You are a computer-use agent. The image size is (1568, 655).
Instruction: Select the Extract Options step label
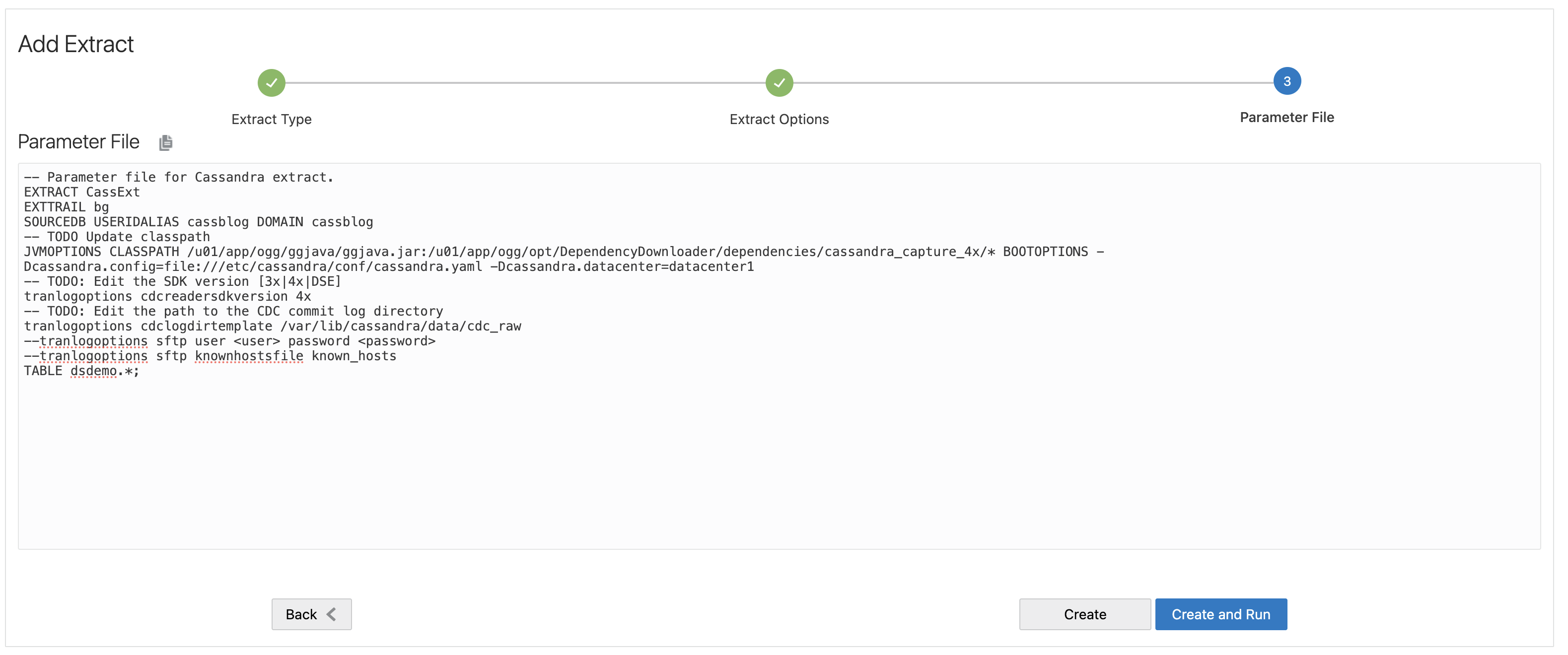click(x=779, y=119)
